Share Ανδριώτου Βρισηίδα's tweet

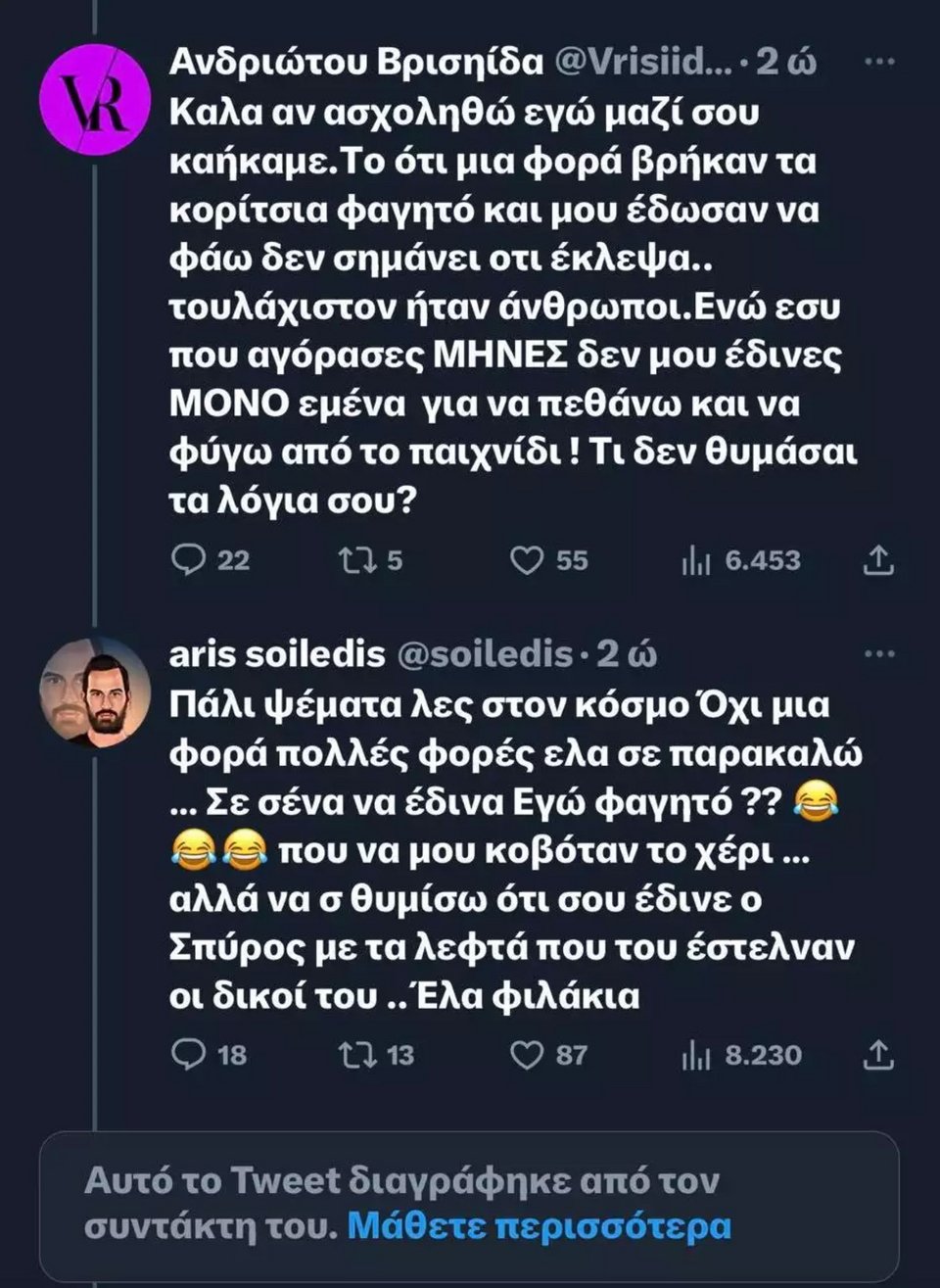tap(878, 560)
